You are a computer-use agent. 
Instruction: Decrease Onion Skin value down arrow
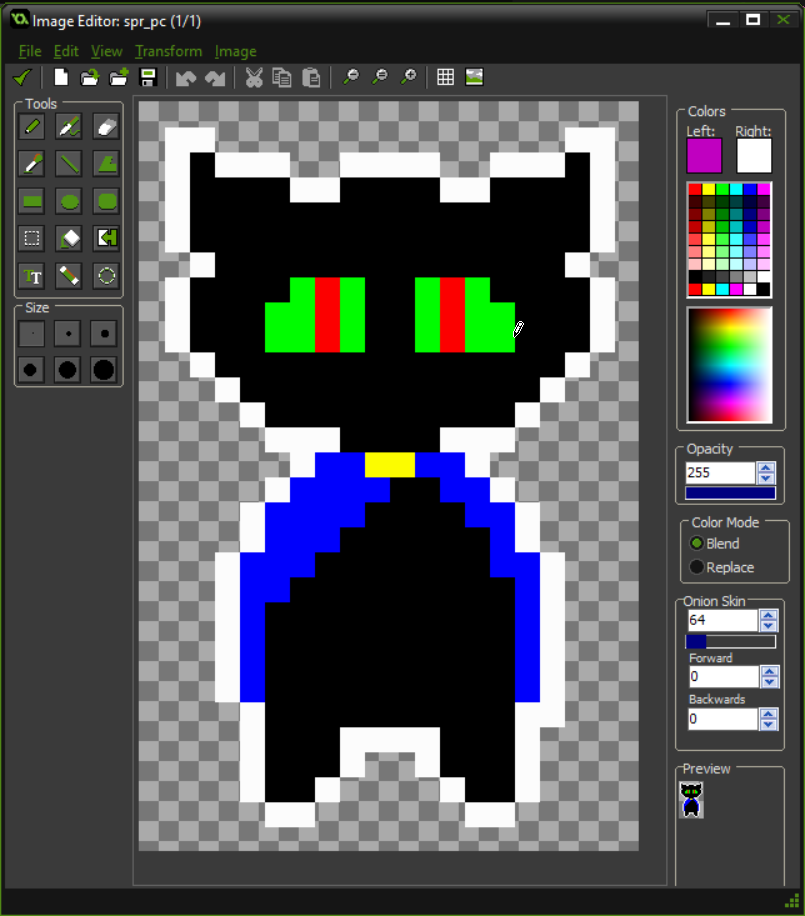pos(769,626)
